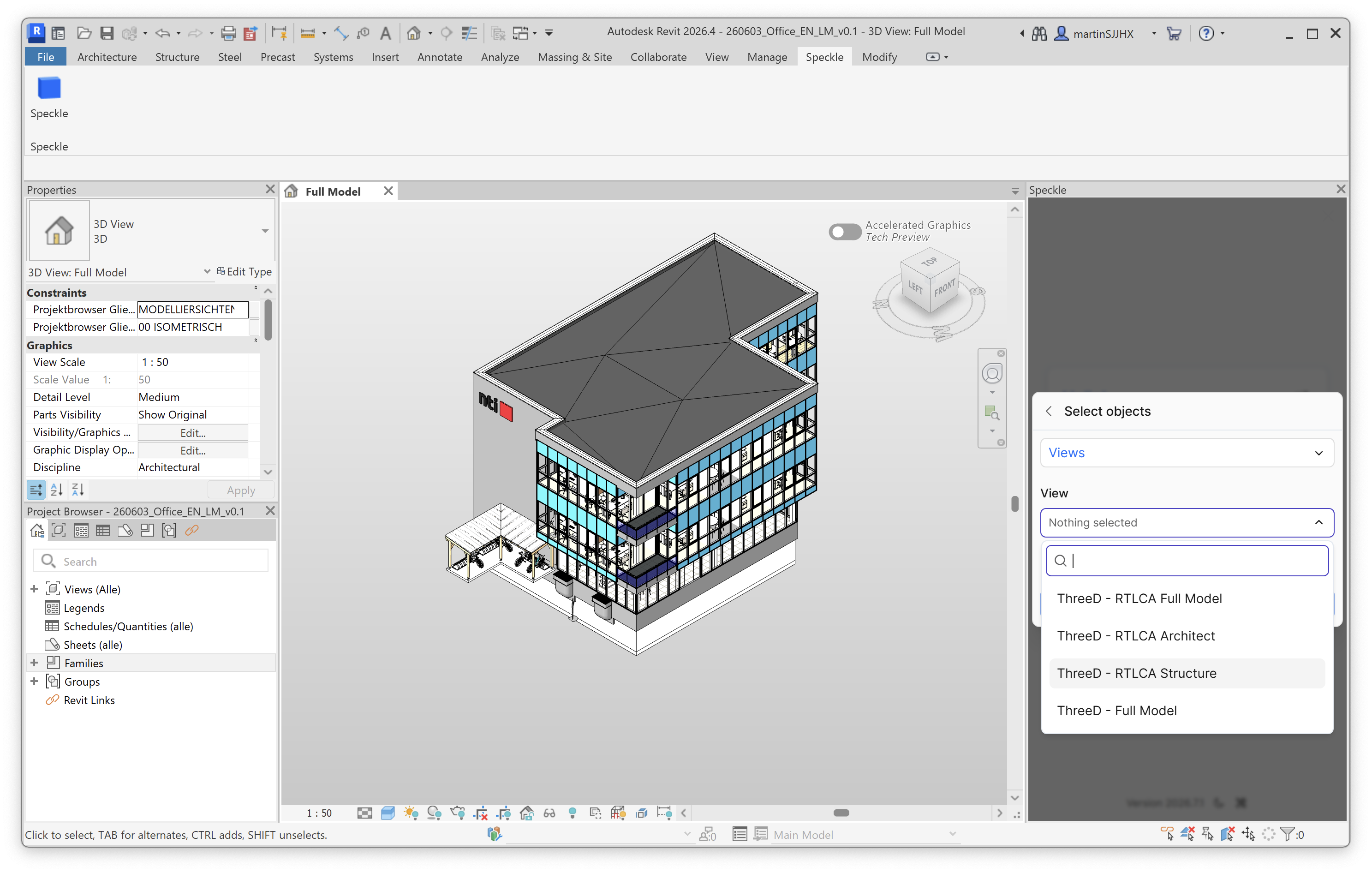The image size is (1372, 873).
Task: Open the 3D View type selector dropdown
Action: tap(265, 231)
